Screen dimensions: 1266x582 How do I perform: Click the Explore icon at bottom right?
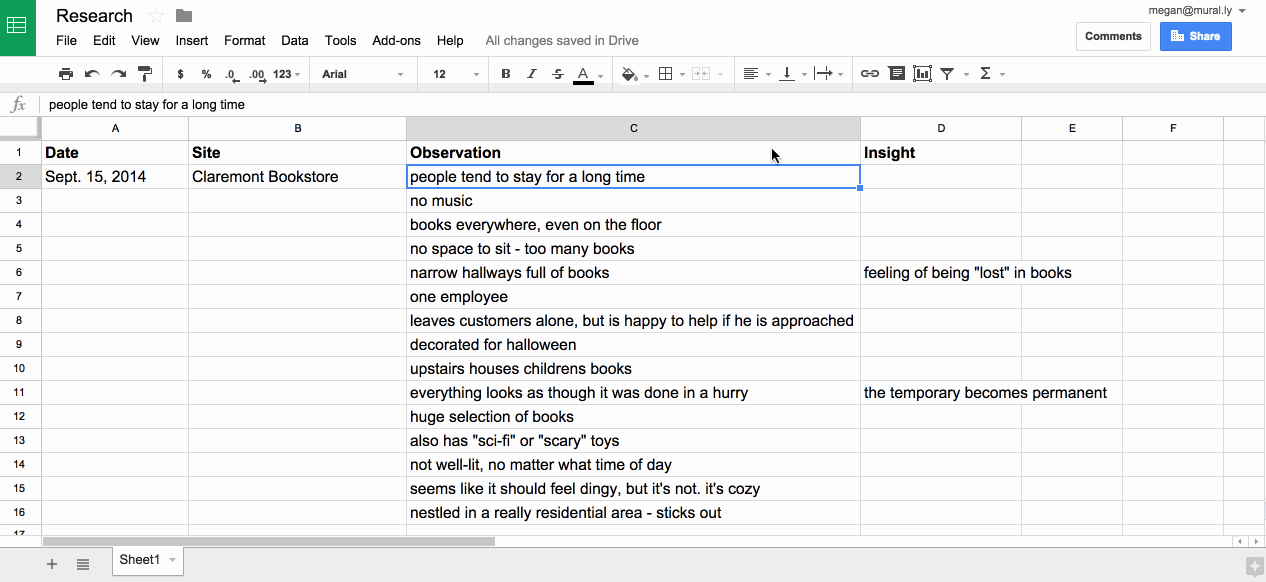point(1254,567)
